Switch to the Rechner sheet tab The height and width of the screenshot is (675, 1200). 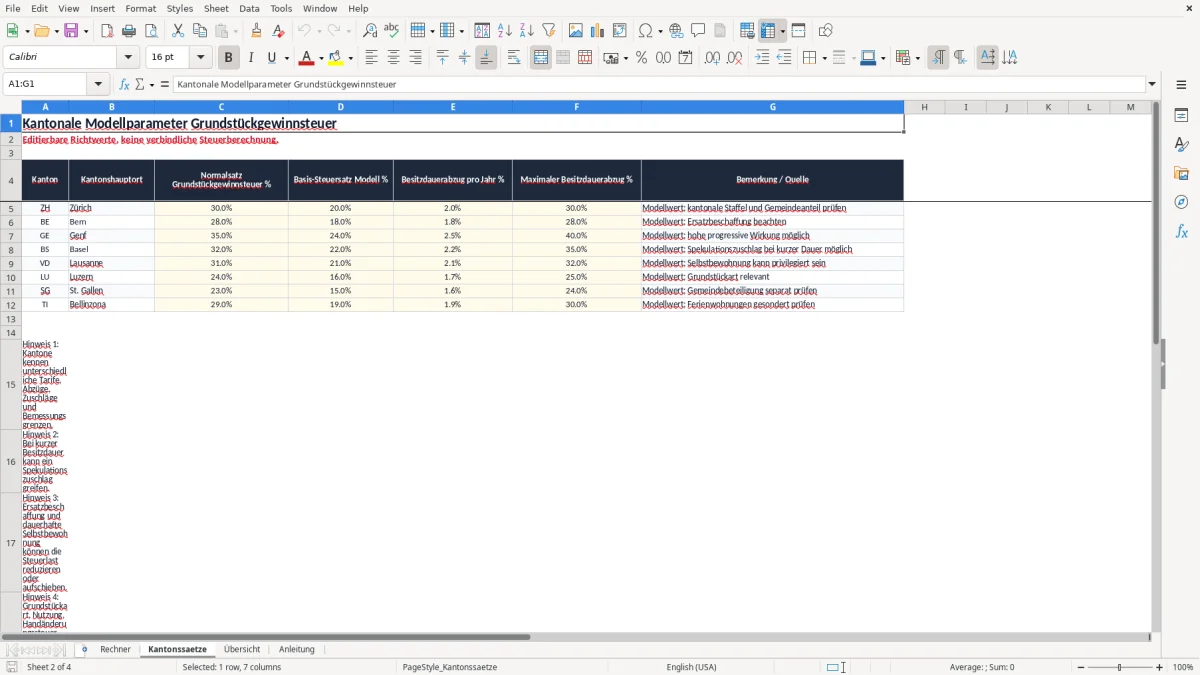click(x=115, y=650)
